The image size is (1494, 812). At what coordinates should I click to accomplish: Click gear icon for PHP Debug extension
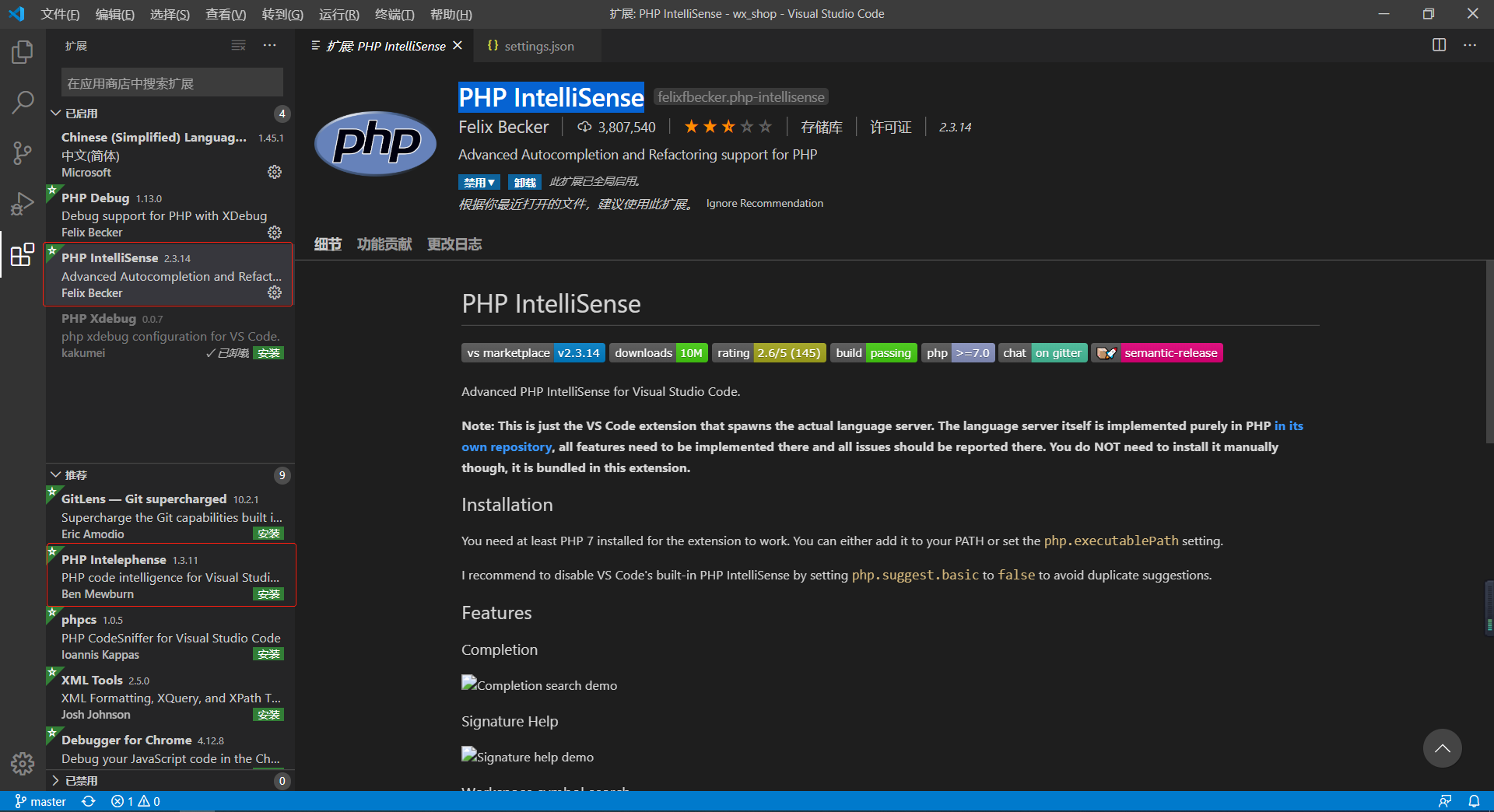point(275,233)
